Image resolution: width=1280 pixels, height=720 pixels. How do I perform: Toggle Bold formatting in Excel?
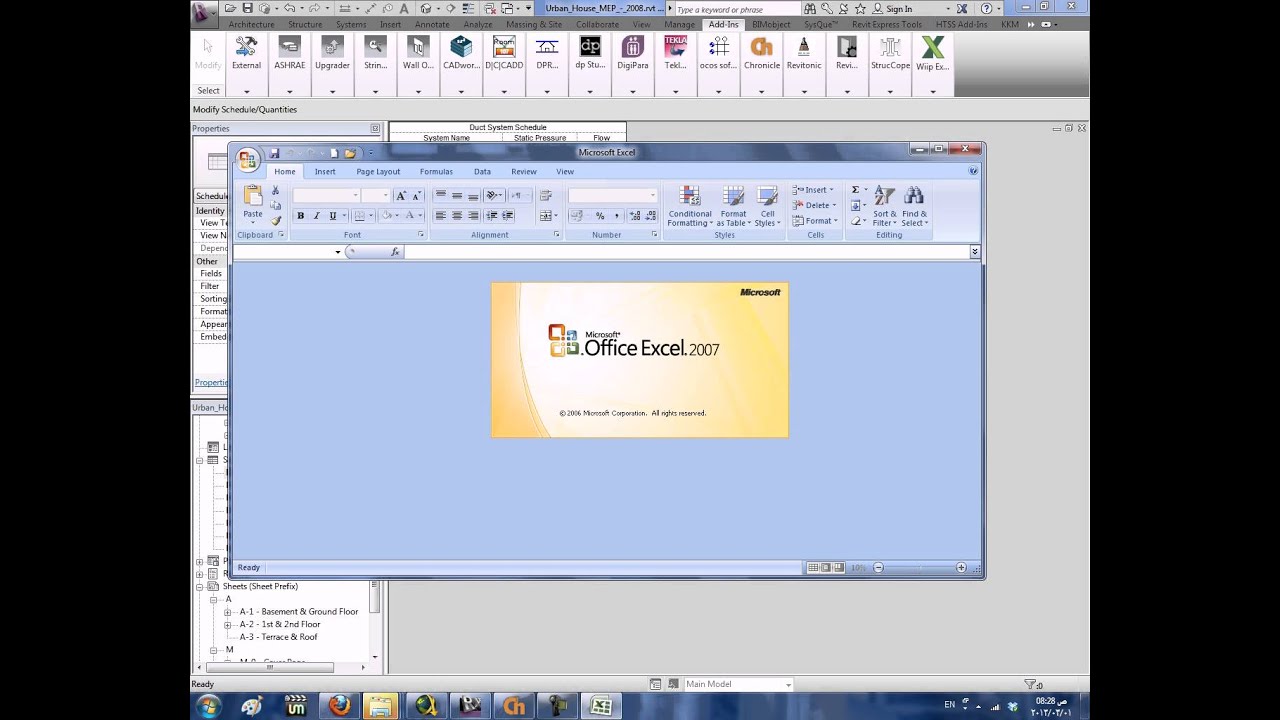pyautogui.click(x=300, y=216)
